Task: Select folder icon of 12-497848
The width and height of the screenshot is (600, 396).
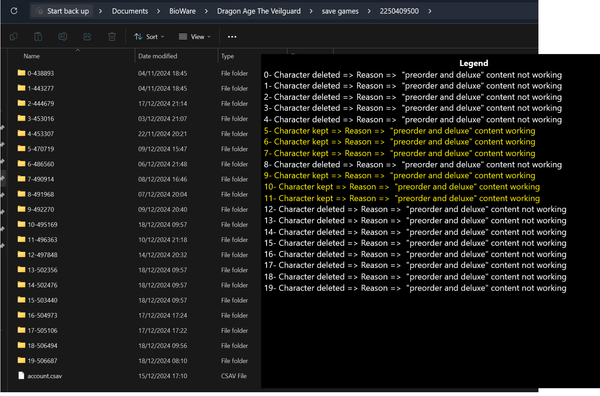Action: (21, 254)
